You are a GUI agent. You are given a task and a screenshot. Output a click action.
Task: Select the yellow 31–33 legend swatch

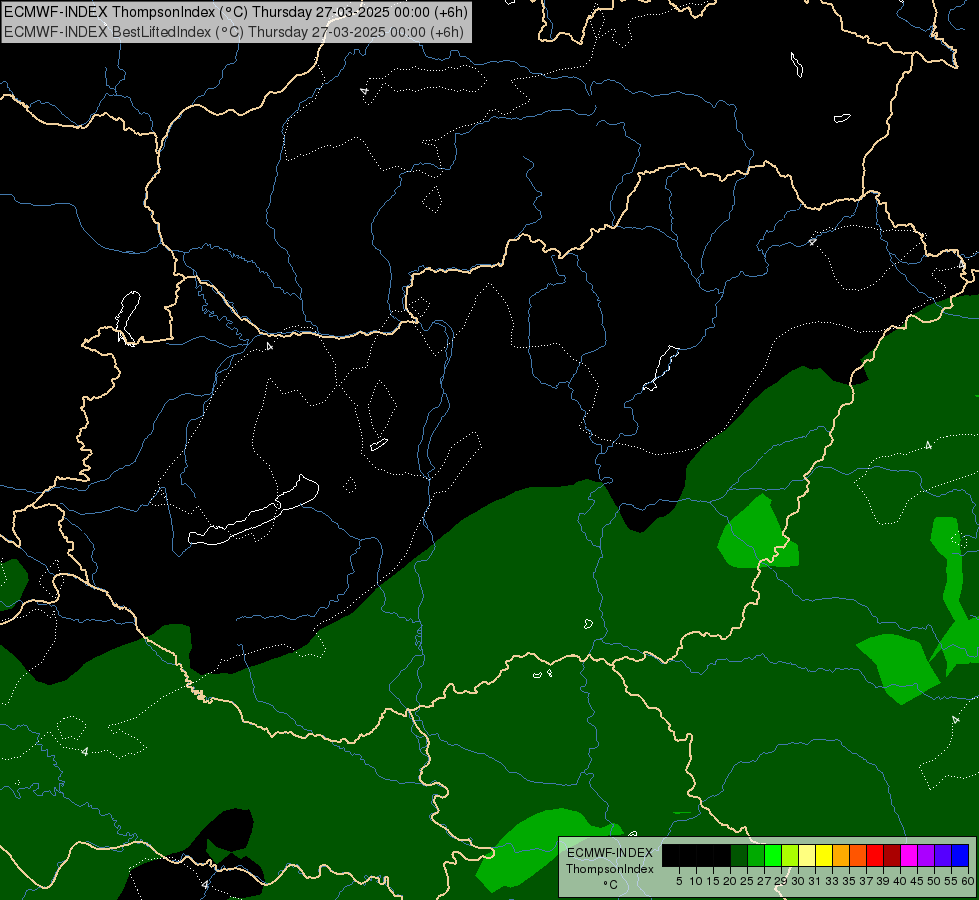coord(824,855)
